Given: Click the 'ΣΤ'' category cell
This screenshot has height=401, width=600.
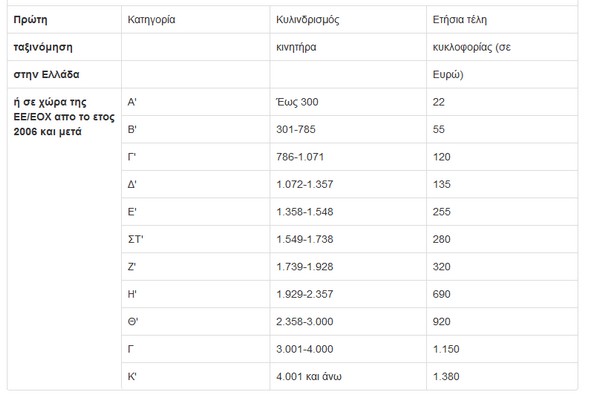Looking at the screenshot, I should (137, 239).
